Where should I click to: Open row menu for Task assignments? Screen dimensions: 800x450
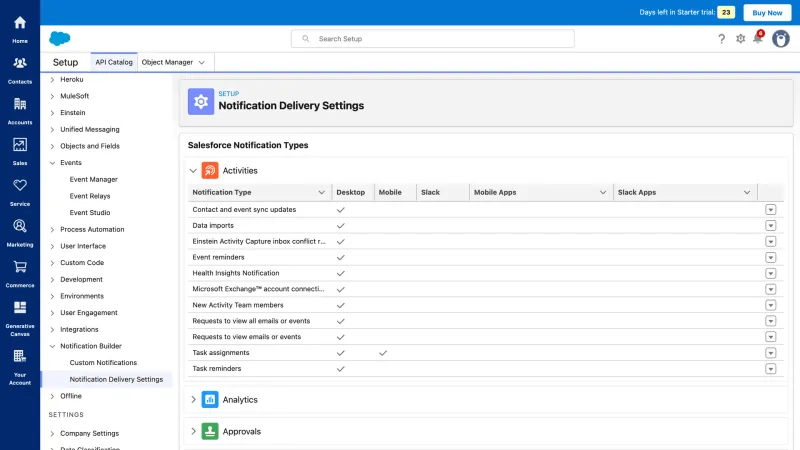(x=770, y=353)
